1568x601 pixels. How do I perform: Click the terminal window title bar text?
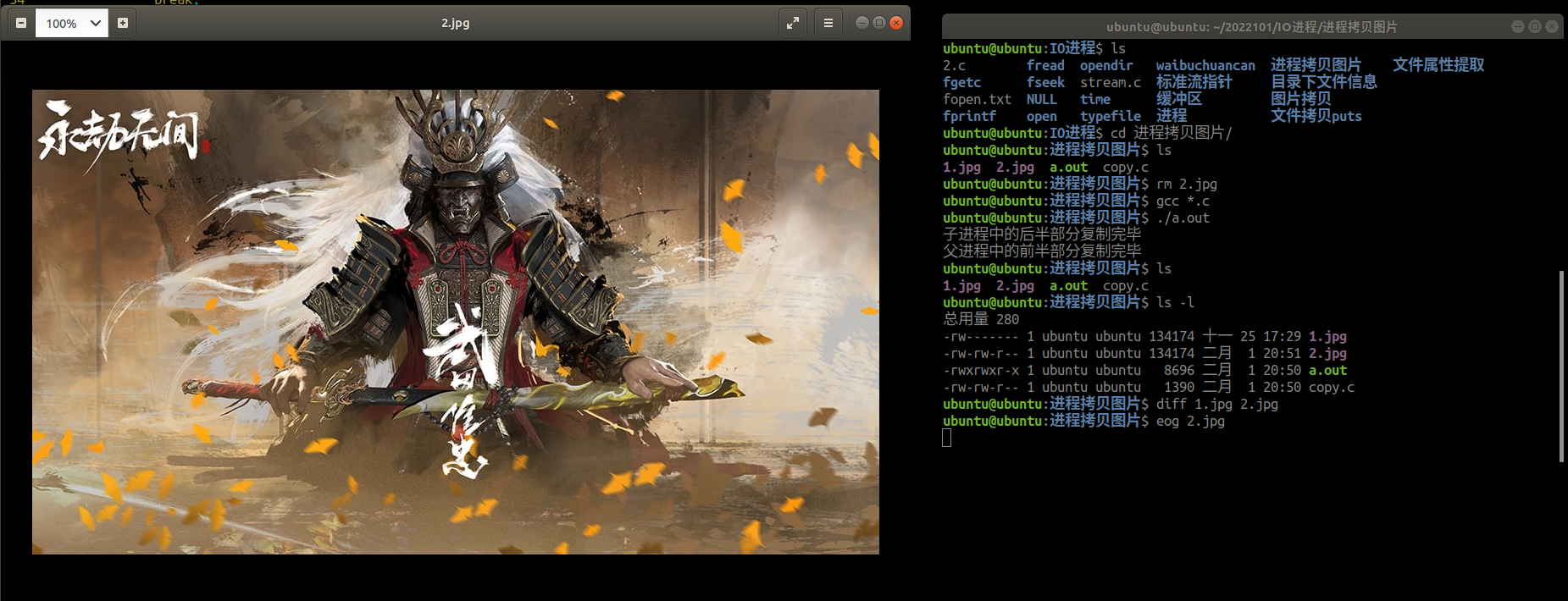point(1252,27)
